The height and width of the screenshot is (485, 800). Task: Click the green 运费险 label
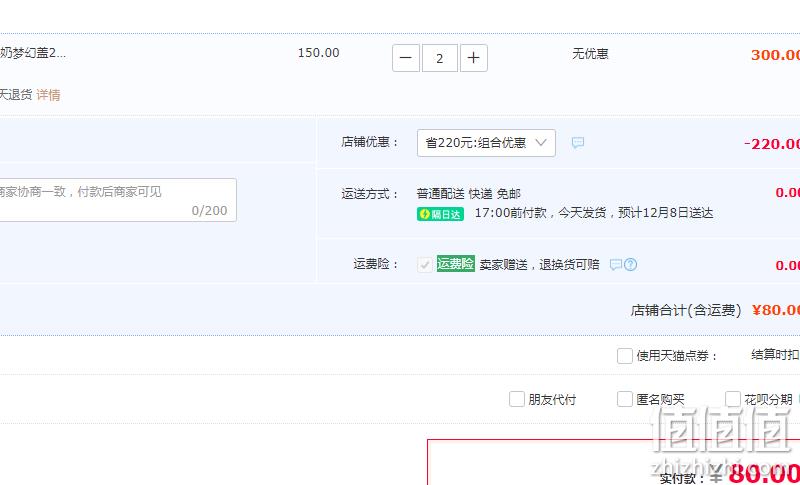456,264
